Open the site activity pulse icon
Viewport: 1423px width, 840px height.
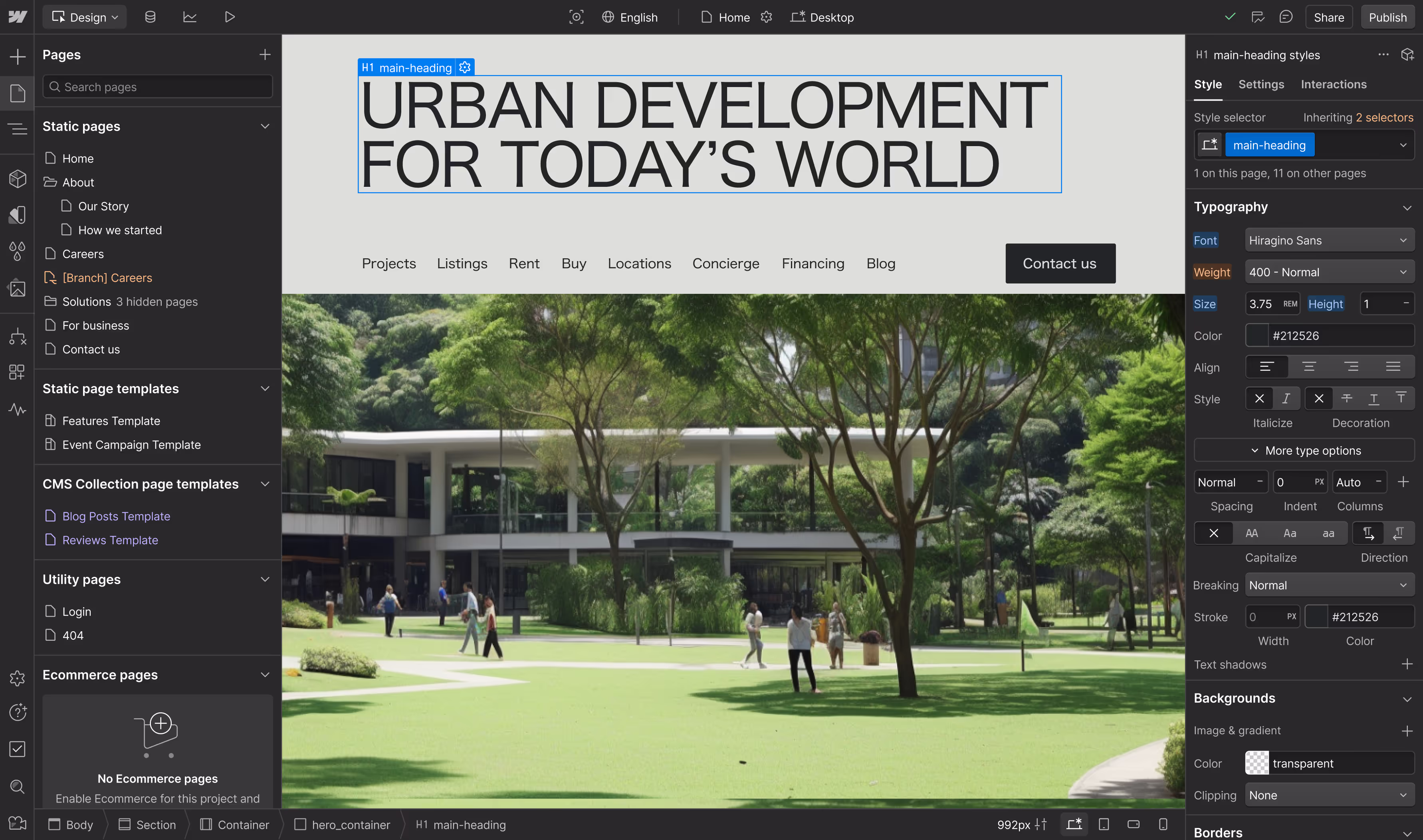click(18, 409)
